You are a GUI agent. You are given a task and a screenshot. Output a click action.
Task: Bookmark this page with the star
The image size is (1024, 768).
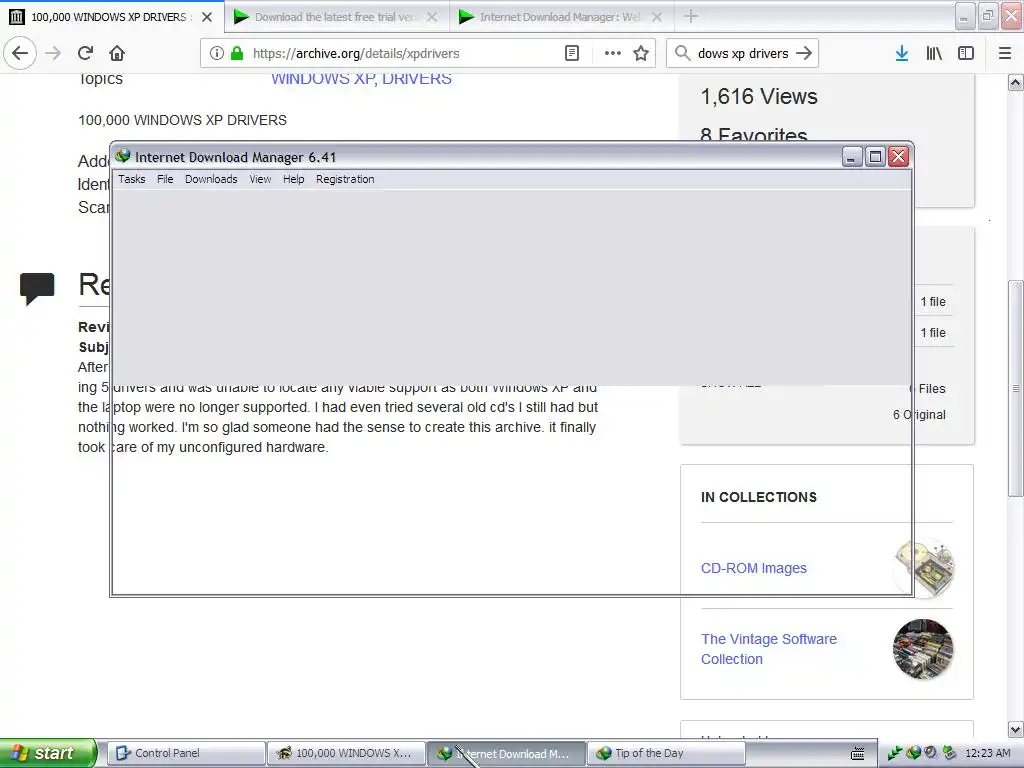641,53
